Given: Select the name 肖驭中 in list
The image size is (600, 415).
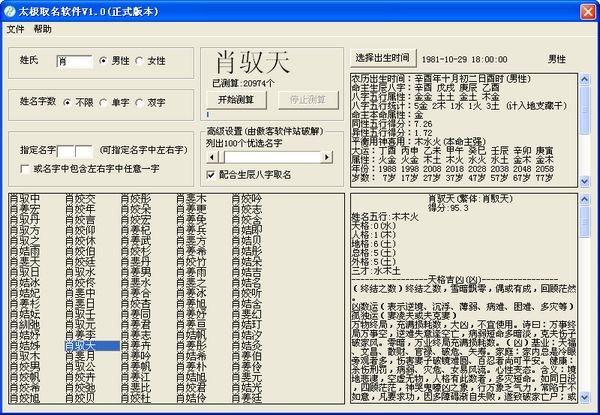Looking at the screenshot, I should tap(24, 199).
